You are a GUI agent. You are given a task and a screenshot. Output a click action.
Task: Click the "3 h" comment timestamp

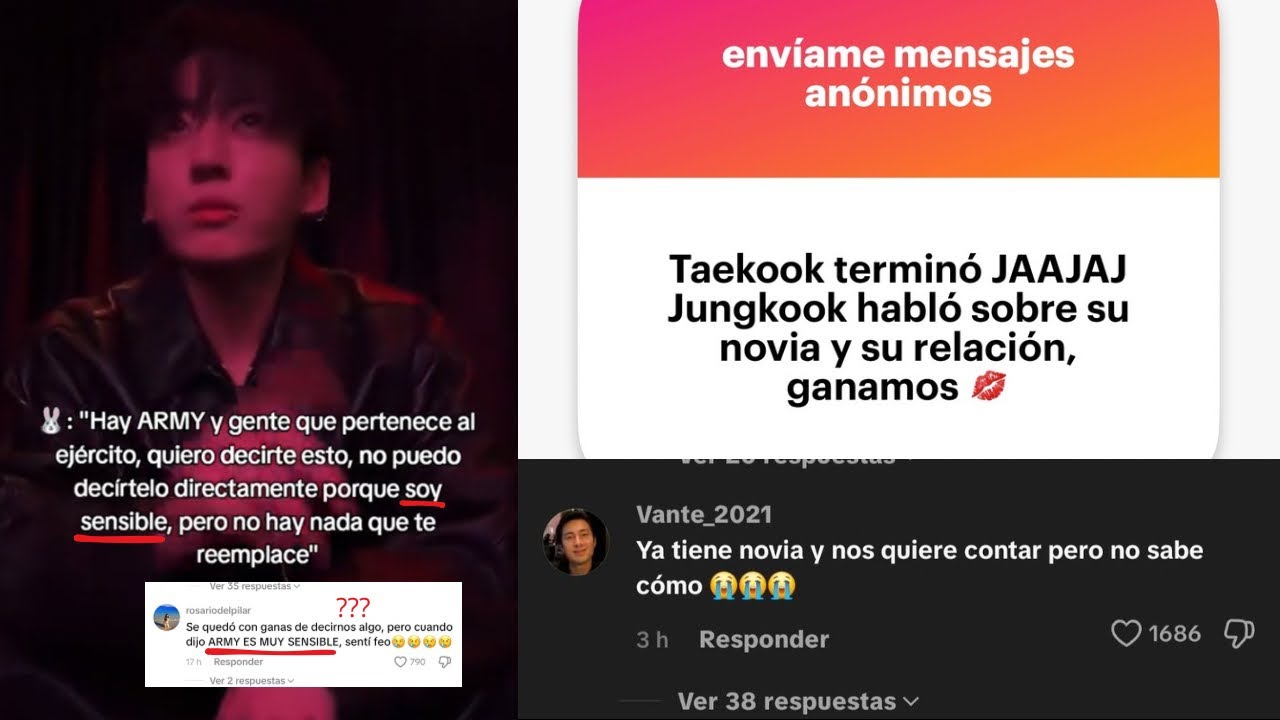[652, 640]
